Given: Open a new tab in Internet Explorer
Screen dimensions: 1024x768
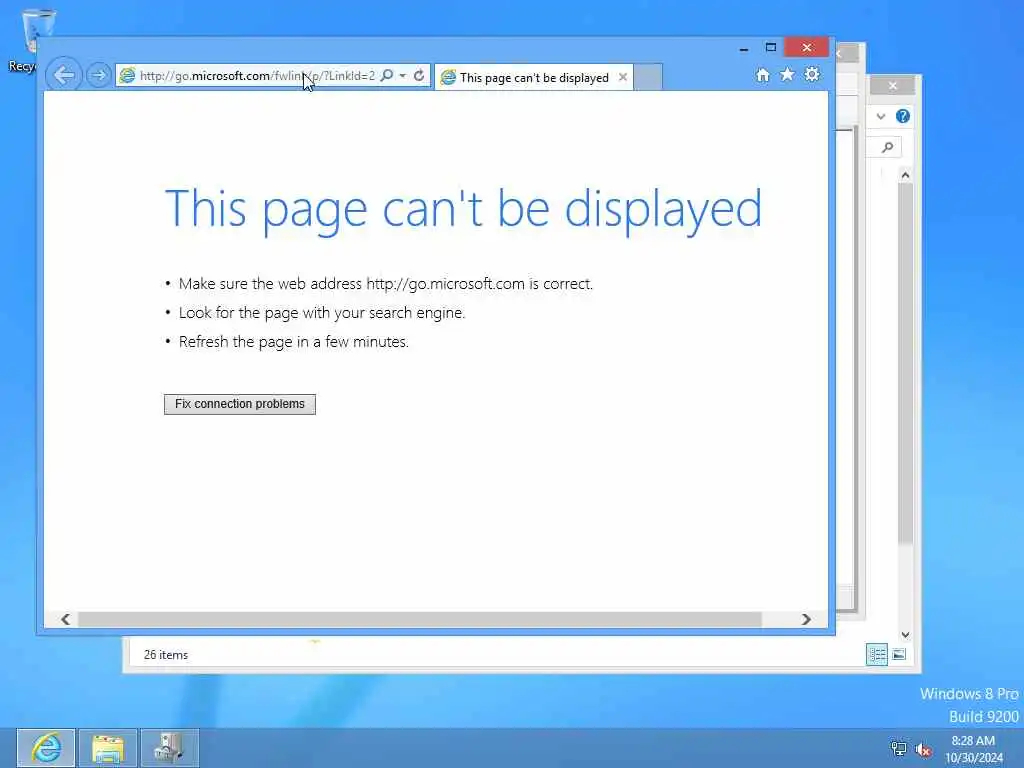Looking at the screenshot, I should point(648,77).
